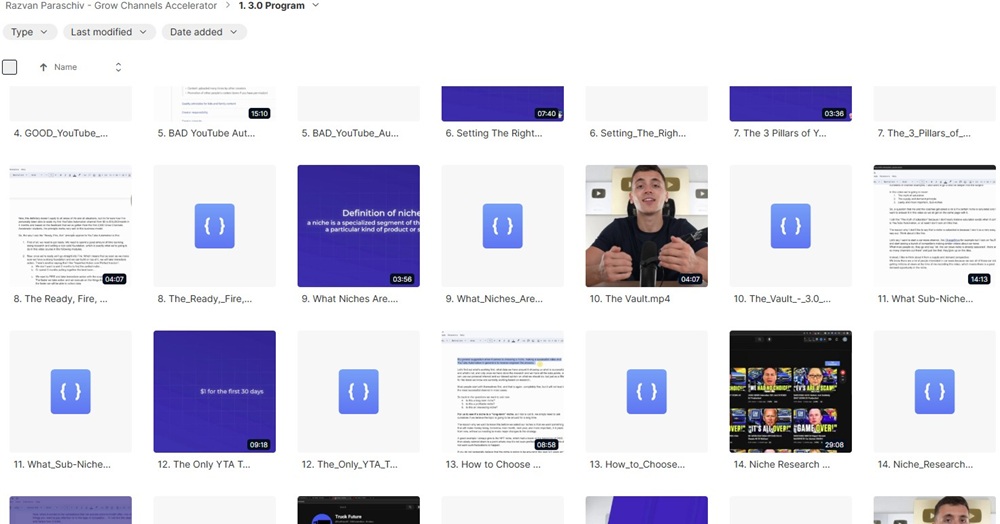The height and width of the screenshot is (524, 1000).
Task: Open the Last modified filter dropdown
Action: [109, 32]
